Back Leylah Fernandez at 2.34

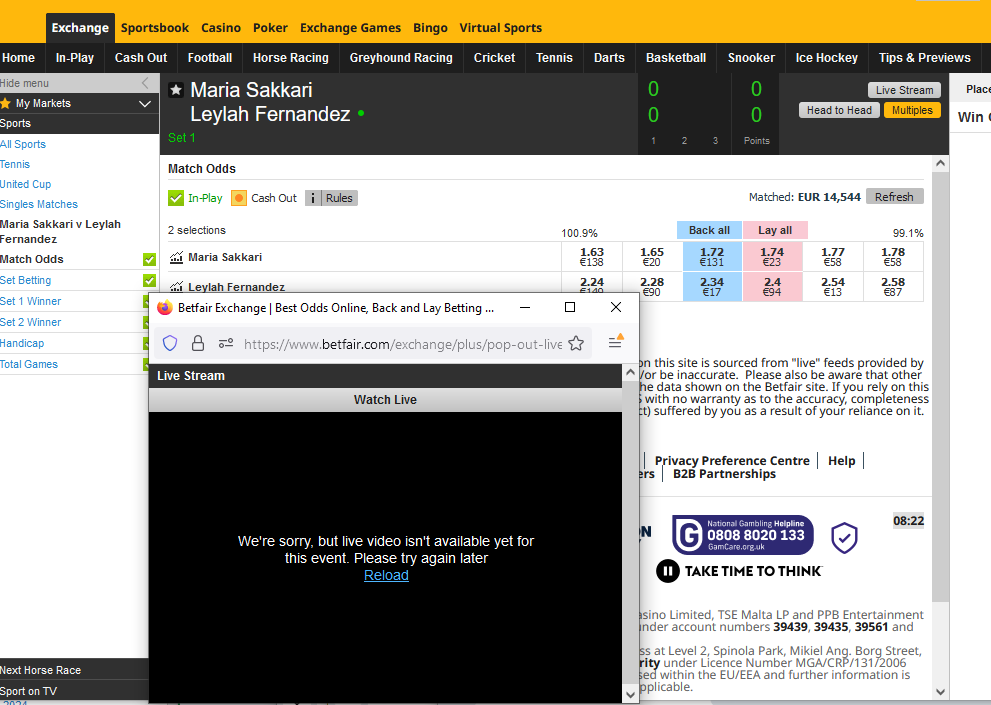tap(712, 286)
